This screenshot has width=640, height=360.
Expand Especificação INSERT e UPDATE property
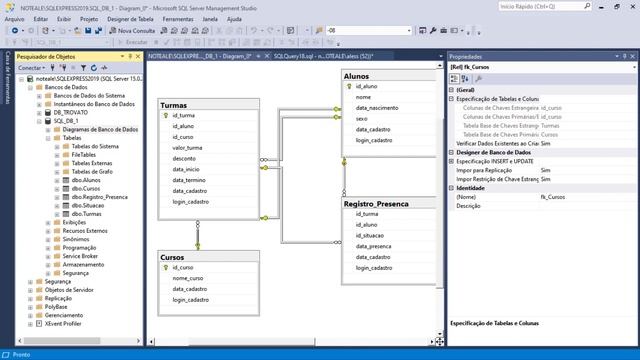(x=451, y=161)
